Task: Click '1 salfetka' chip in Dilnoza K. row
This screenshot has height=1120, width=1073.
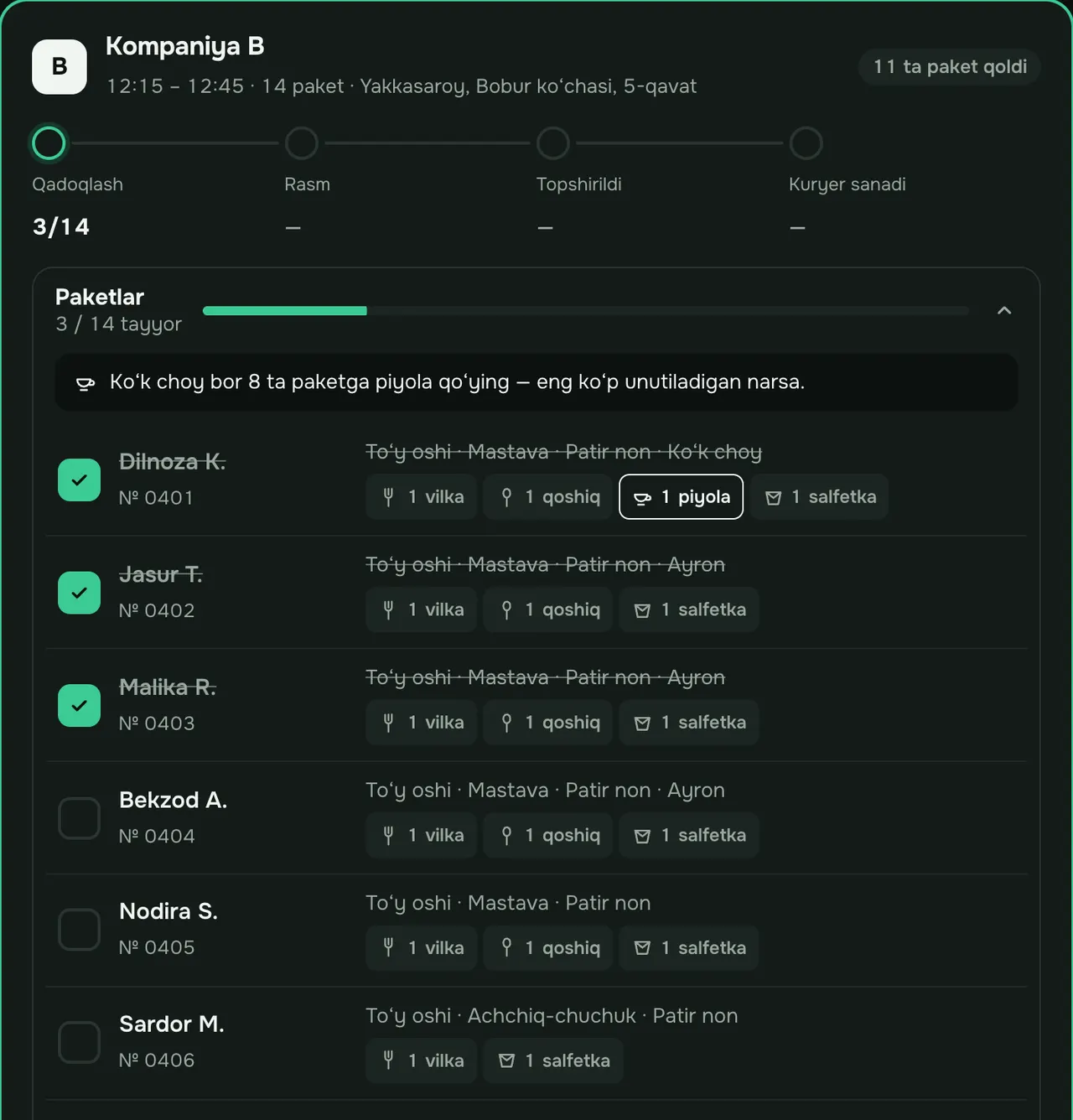Action: click(x=819, y=497)
